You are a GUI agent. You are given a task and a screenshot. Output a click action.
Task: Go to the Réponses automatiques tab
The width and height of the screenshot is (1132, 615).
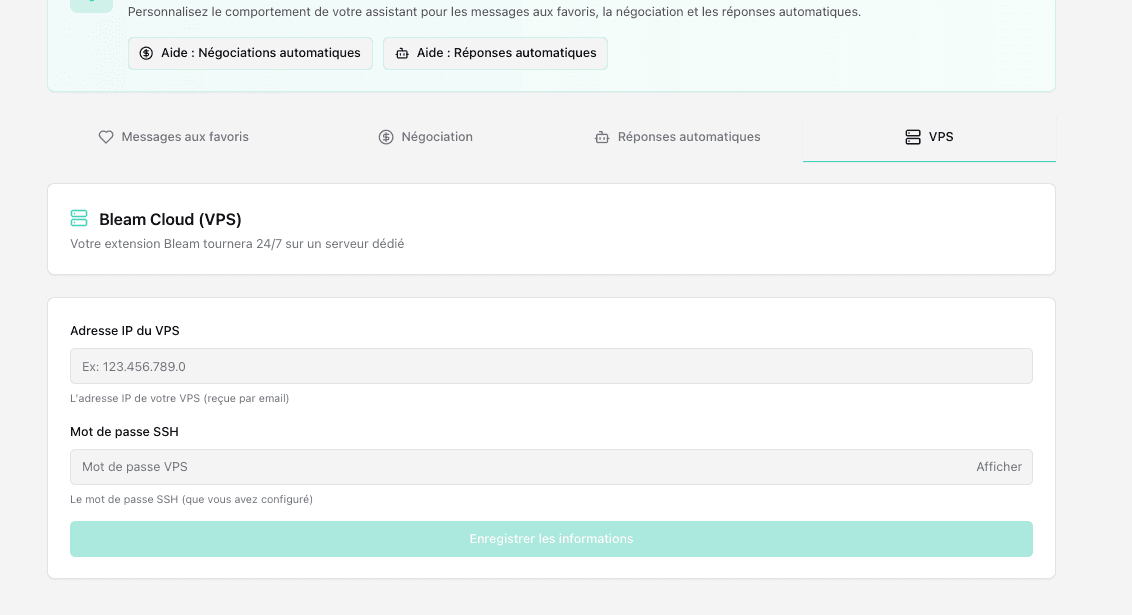point(678,137)
